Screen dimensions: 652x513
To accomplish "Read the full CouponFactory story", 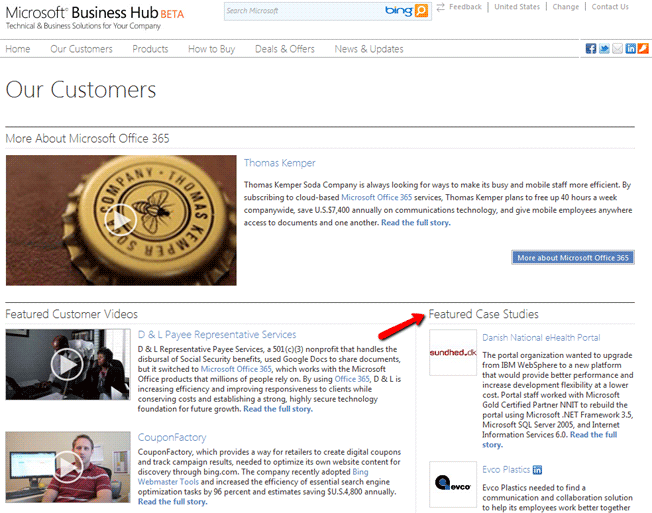I will click(173, 502).
